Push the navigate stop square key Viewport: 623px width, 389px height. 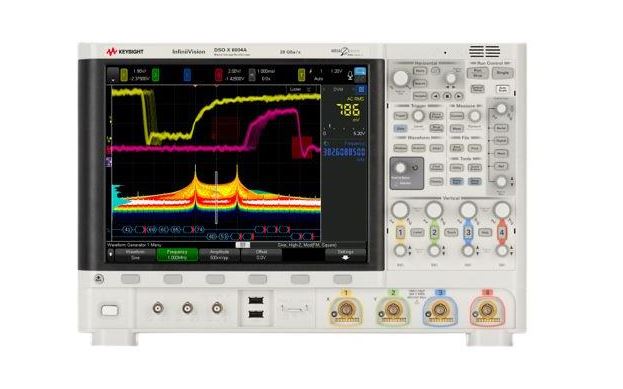pos(447,96)
